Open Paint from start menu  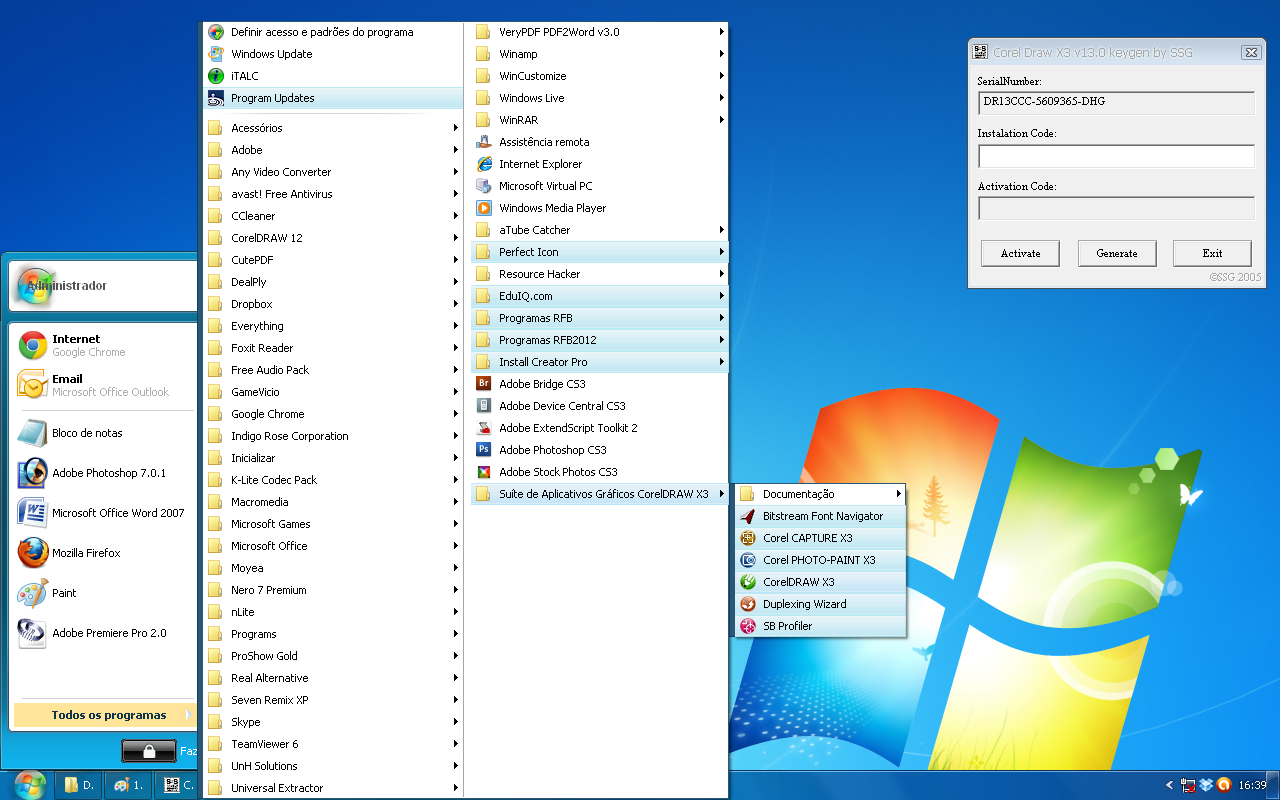click(x=104, y=593)
